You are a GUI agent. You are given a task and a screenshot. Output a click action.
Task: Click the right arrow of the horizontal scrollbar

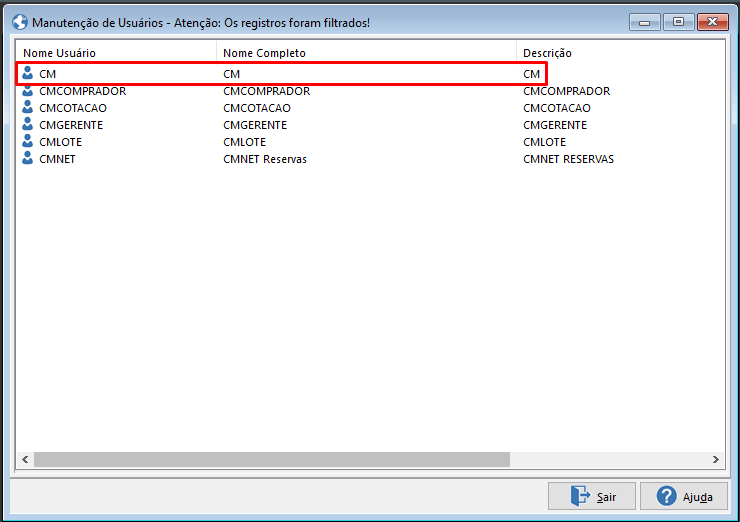point(715,459)
